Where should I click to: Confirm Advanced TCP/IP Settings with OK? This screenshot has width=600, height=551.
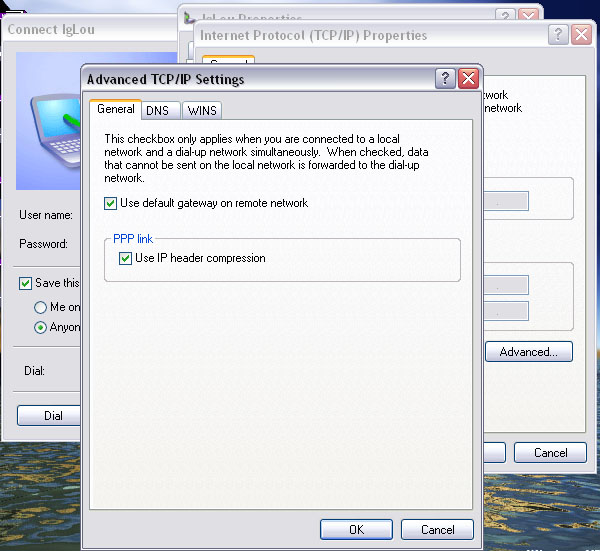(x=356, y=530)
